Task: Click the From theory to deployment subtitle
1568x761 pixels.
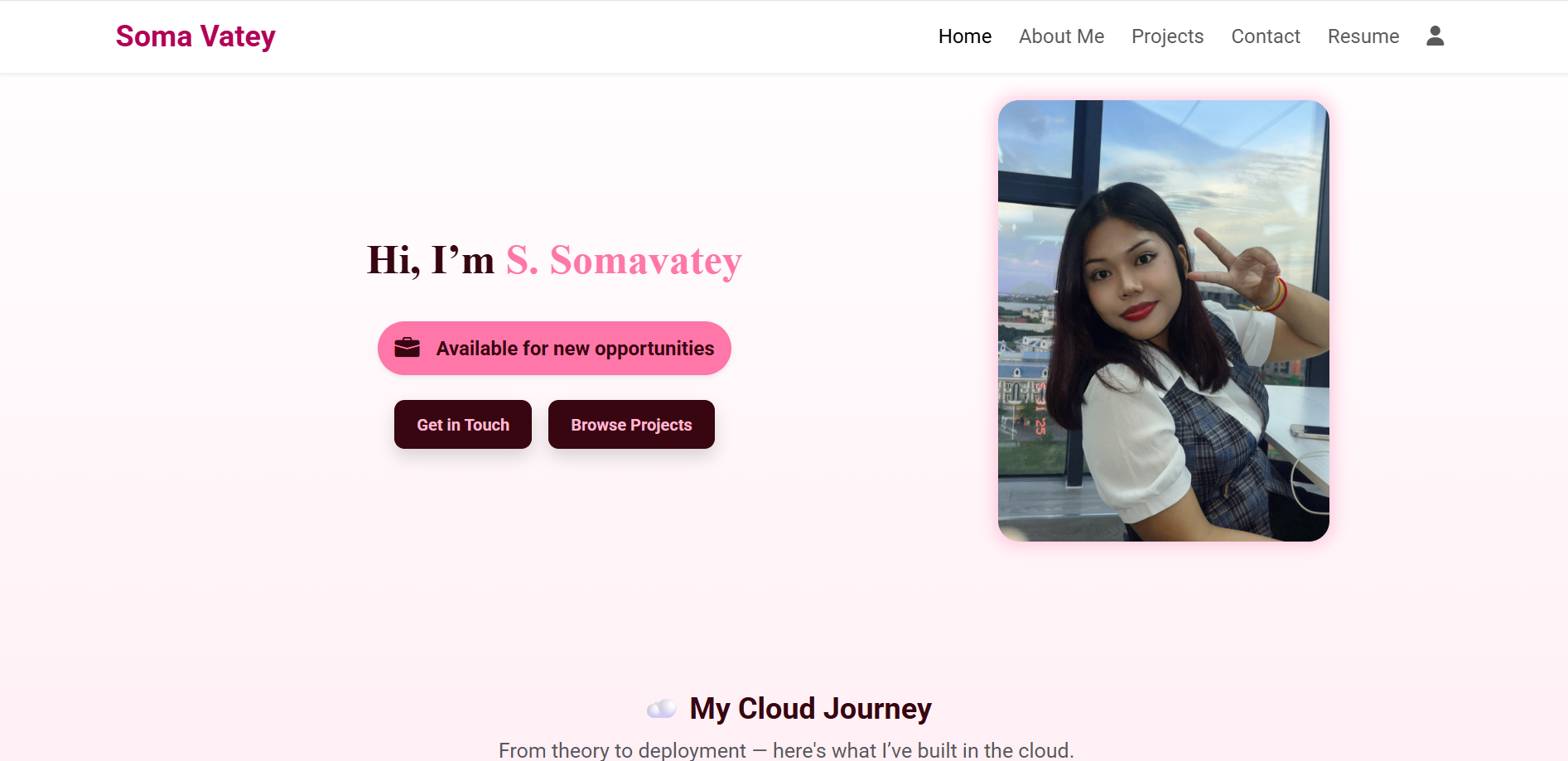Action: (786, 750)
